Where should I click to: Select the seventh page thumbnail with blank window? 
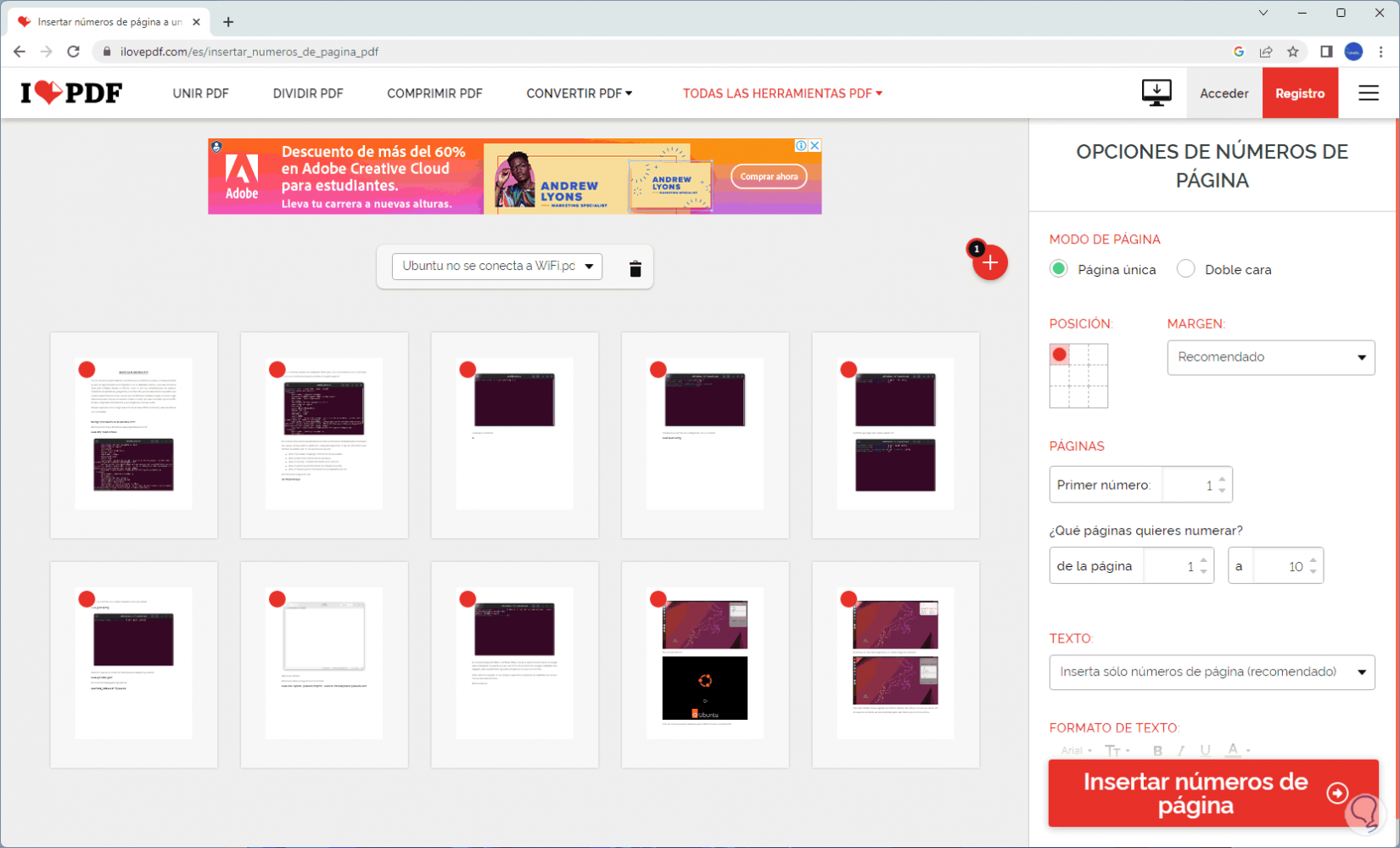pyautogui.click(x=324, y=664)
